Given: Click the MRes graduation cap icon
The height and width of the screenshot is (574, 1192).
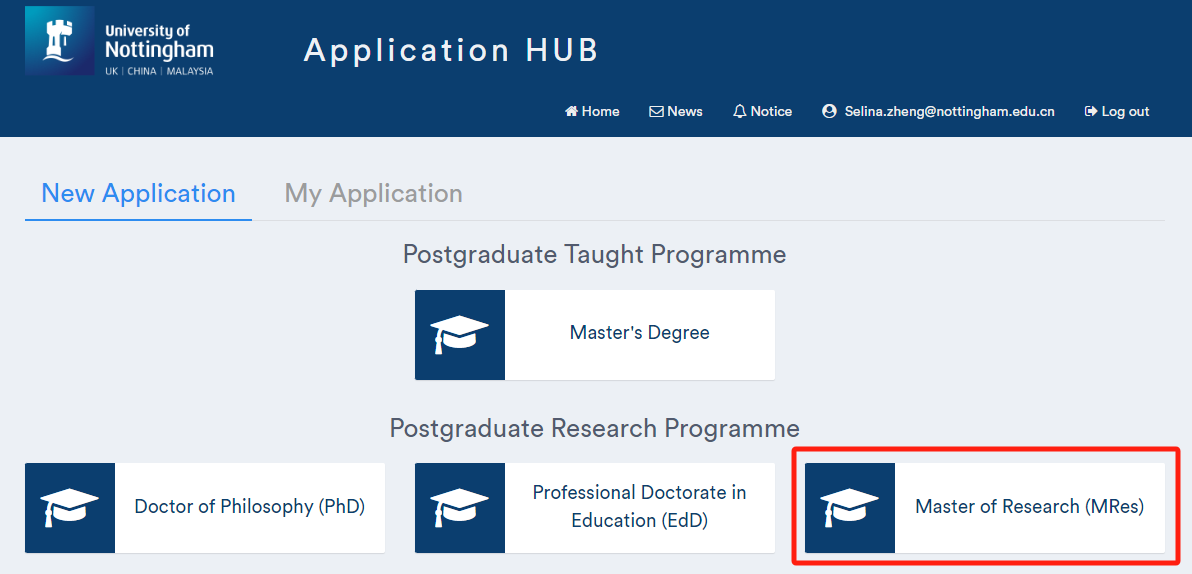Looking at the screenshot, I should tap(850, 508).
